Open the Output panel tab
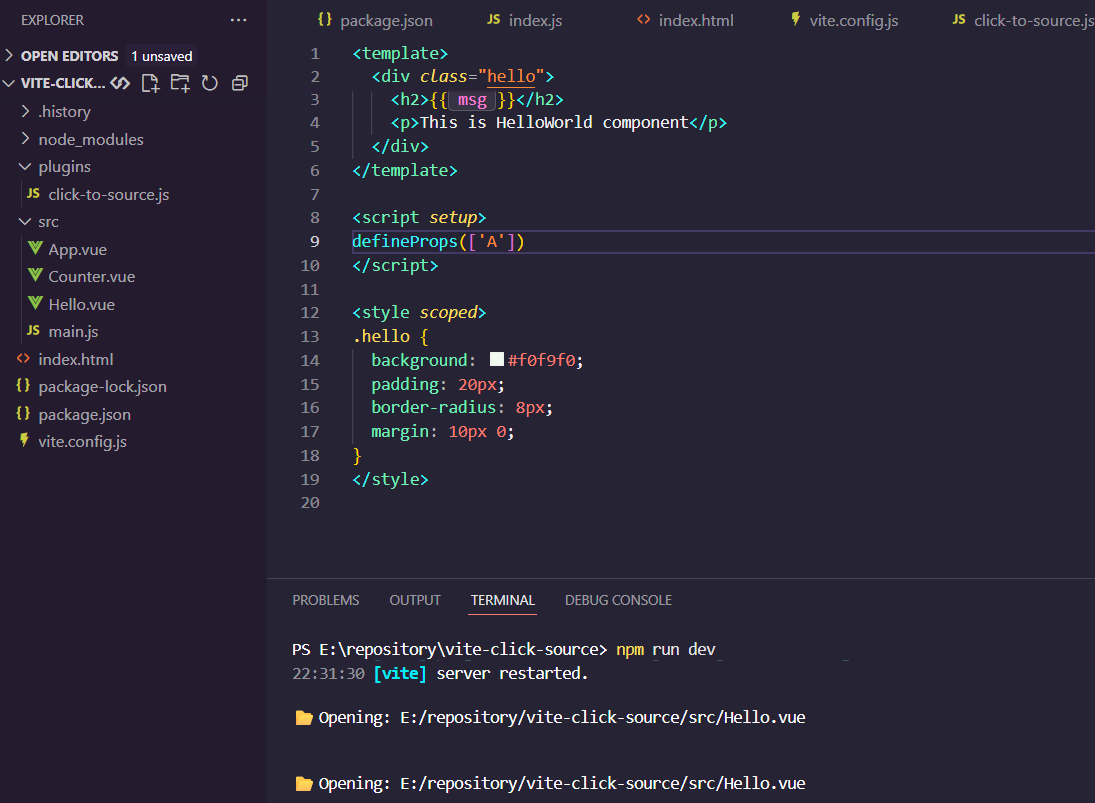Viewport: 1095px width, 803px height. (415, 601)
